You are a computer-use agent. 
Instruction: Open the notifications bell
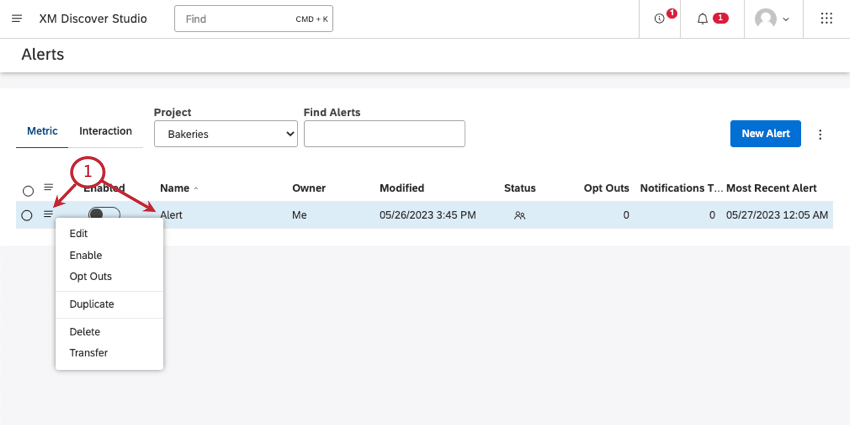(x=703, y=19)
